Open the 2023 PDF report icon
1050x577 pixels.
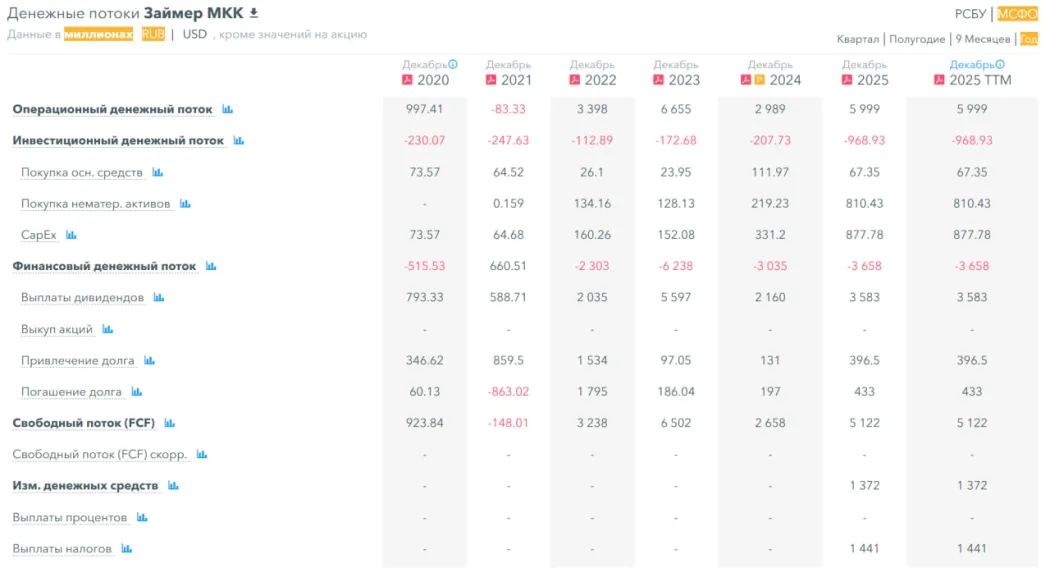659,80
